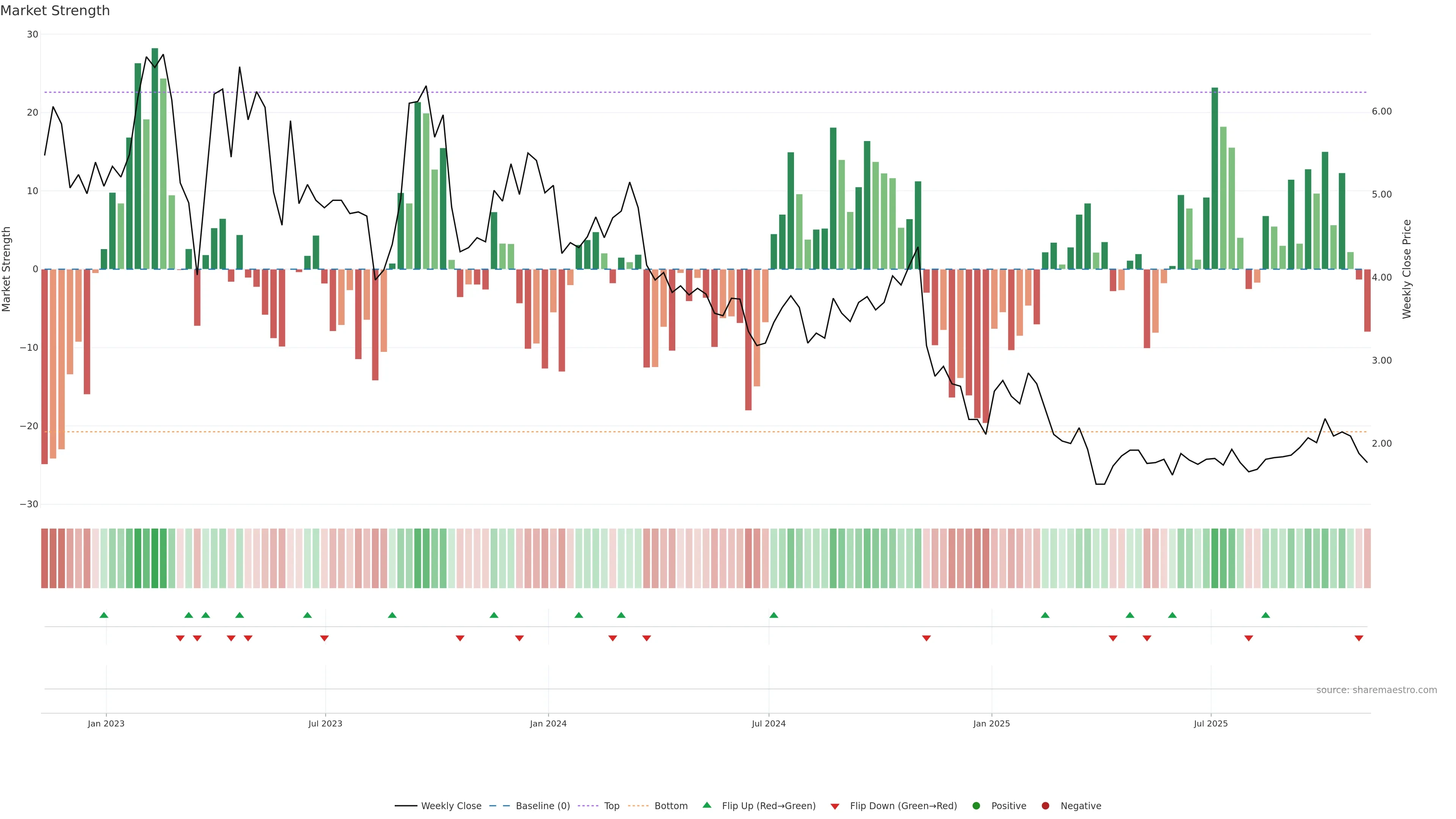
Task: Click the dark red Negative legend circle
Action: tap(1045, 805)
